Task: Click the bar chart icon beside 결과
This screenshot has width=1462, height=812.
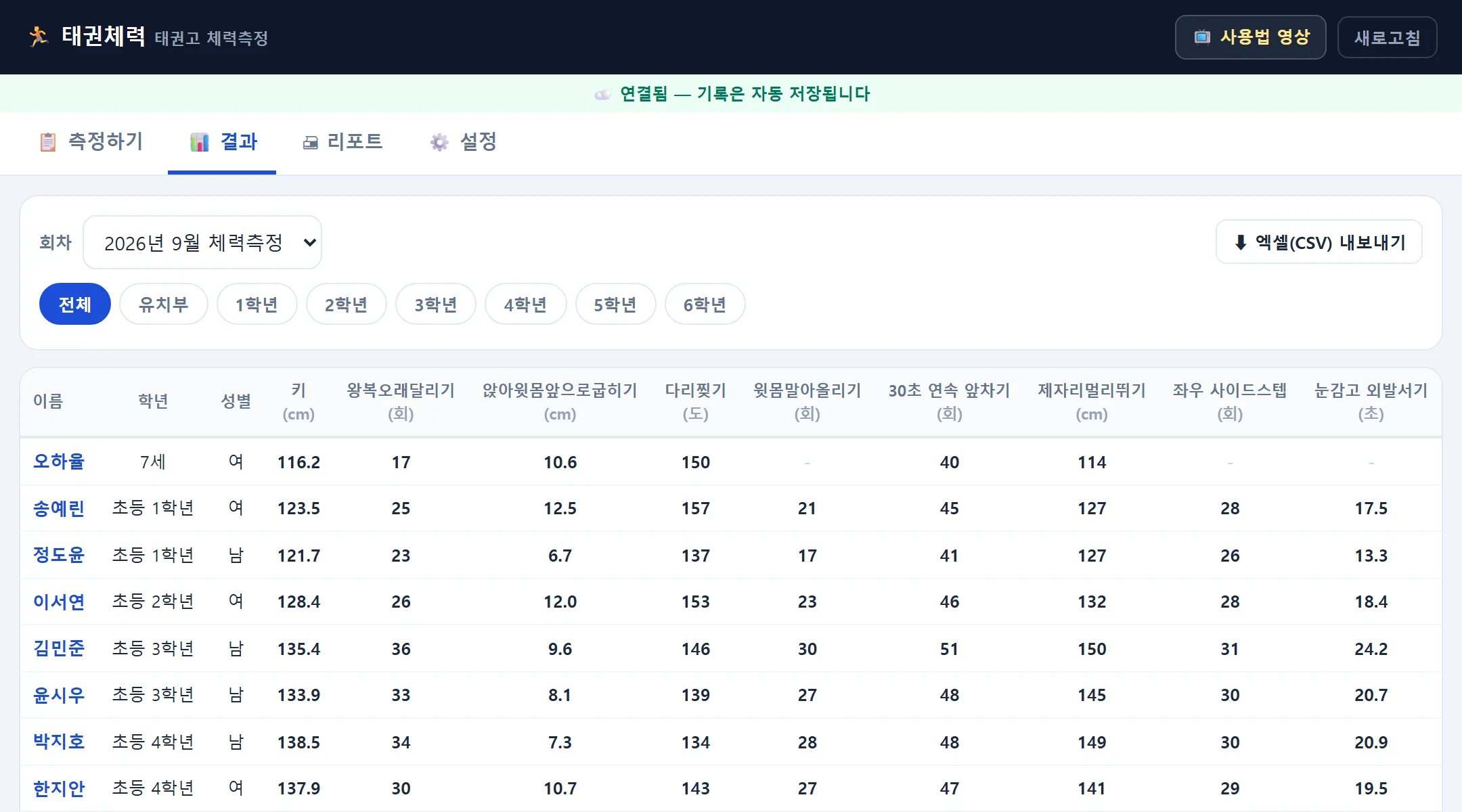Action: pos(200,142)
